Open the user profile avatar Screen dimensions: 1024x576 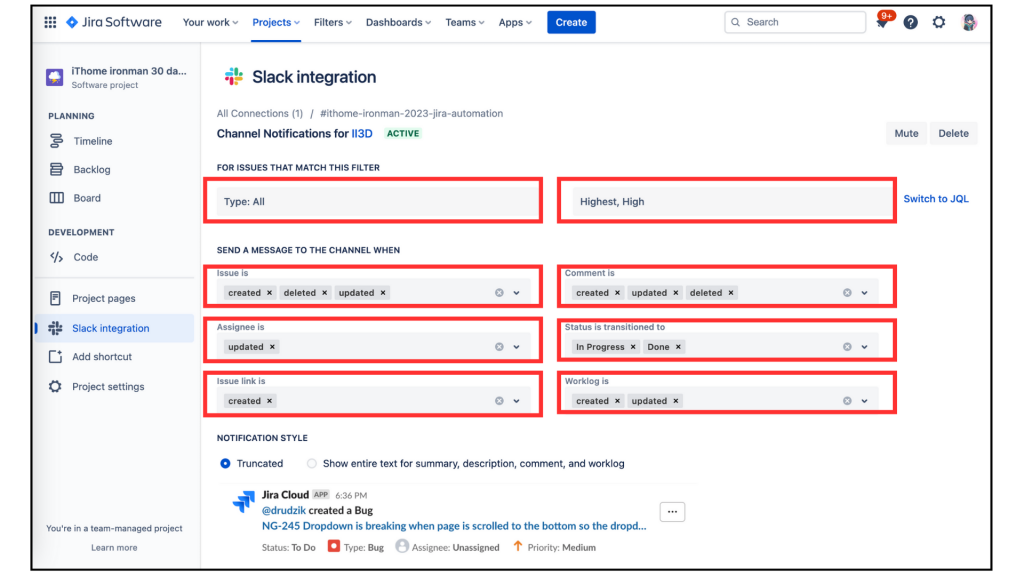(x=969, y=22)
